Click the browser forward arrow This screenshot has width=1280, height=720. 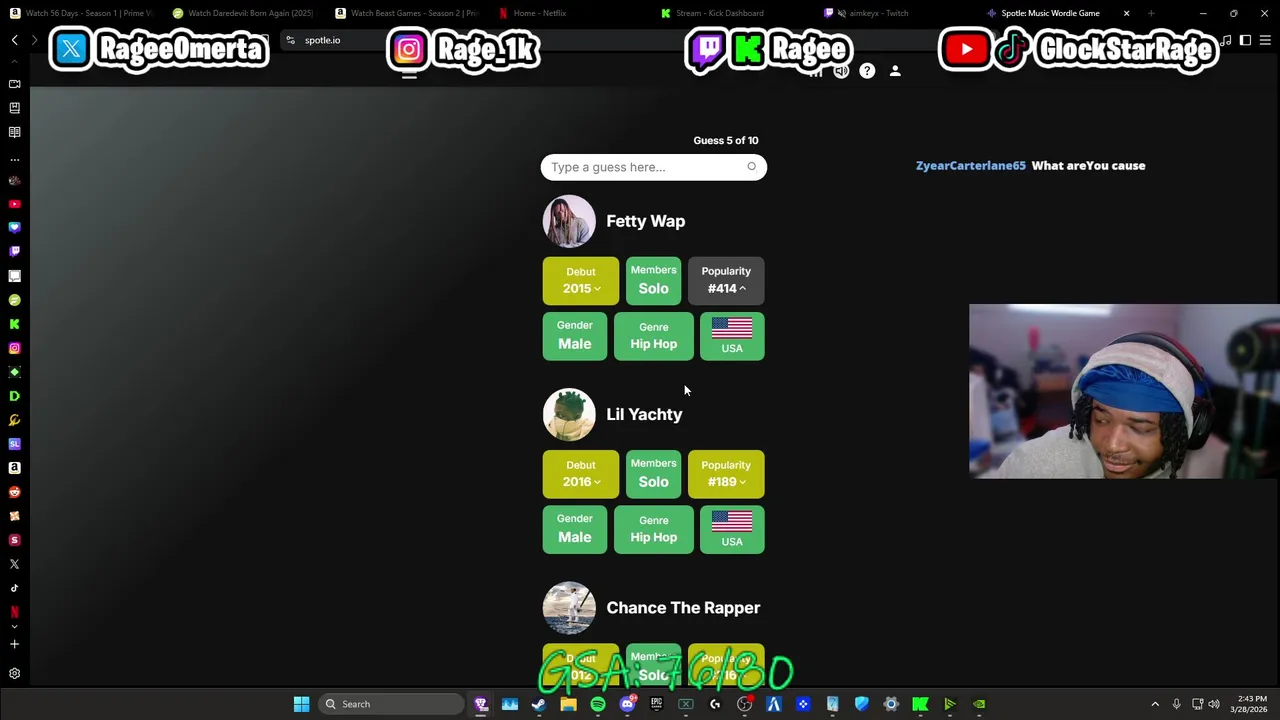pos(34,40)
